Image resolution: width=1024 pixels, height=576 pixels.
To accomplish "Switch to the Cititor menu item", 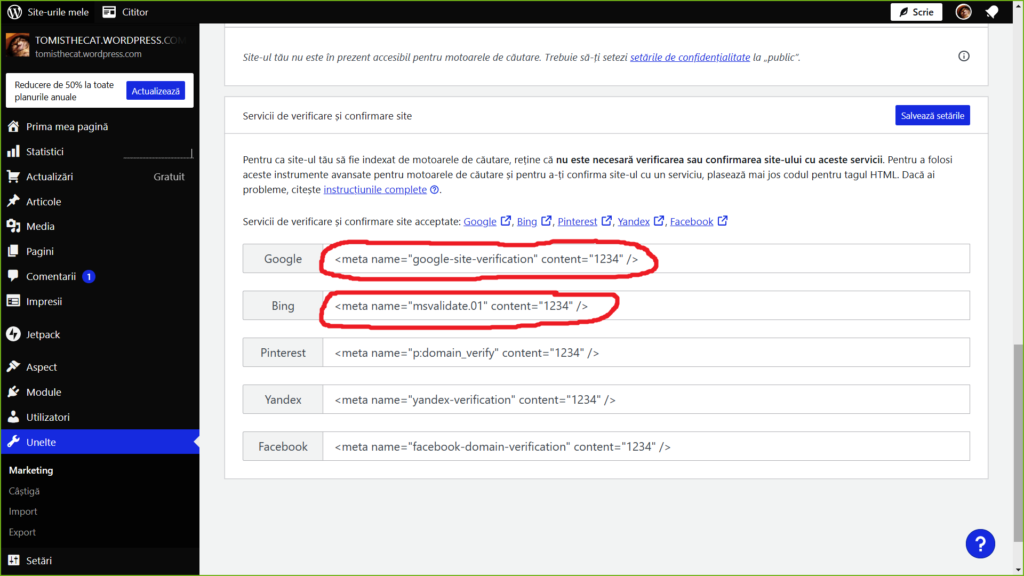I will [125, 12].
